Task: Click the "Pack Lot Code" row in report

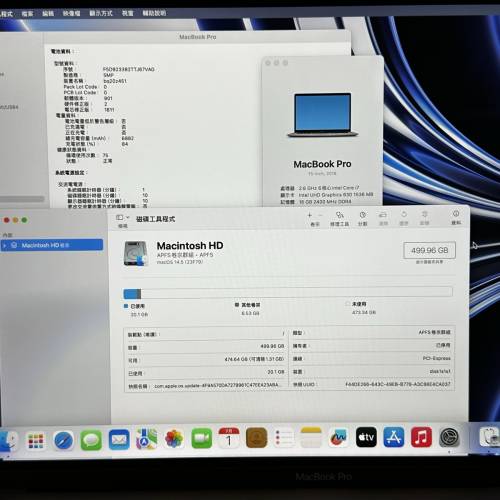Action: click(x=85, y=87)
